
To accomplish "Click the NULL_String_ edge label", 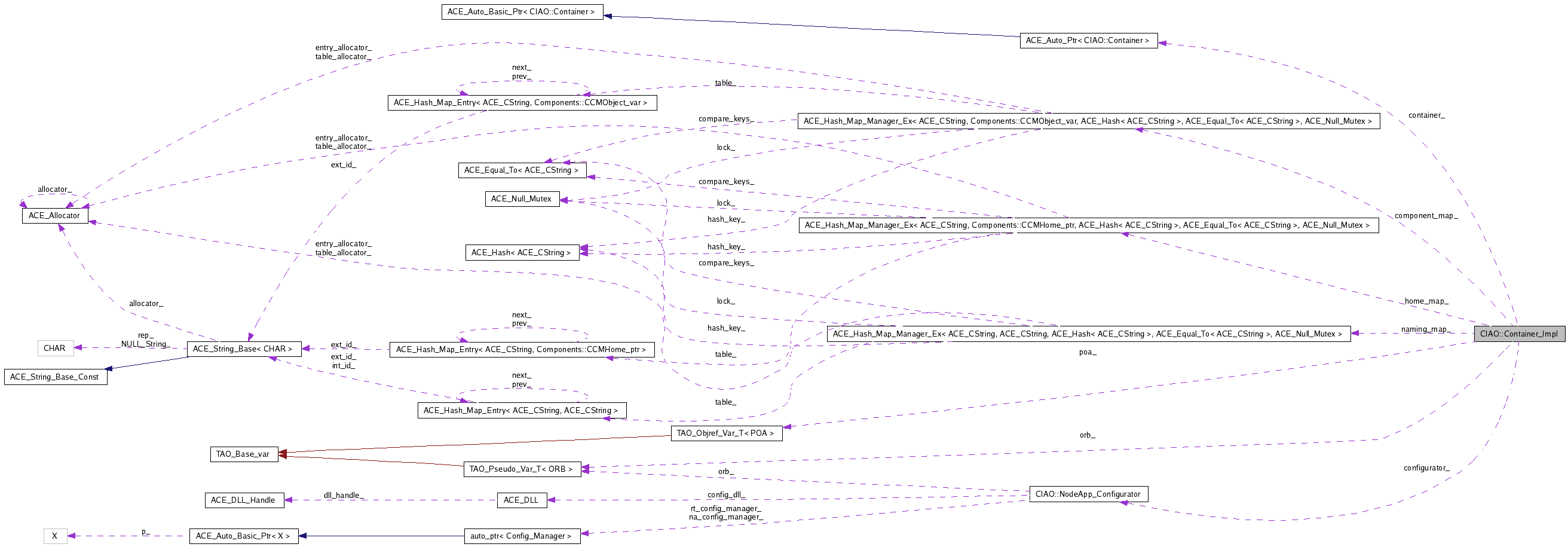I will tap(145, 344).
